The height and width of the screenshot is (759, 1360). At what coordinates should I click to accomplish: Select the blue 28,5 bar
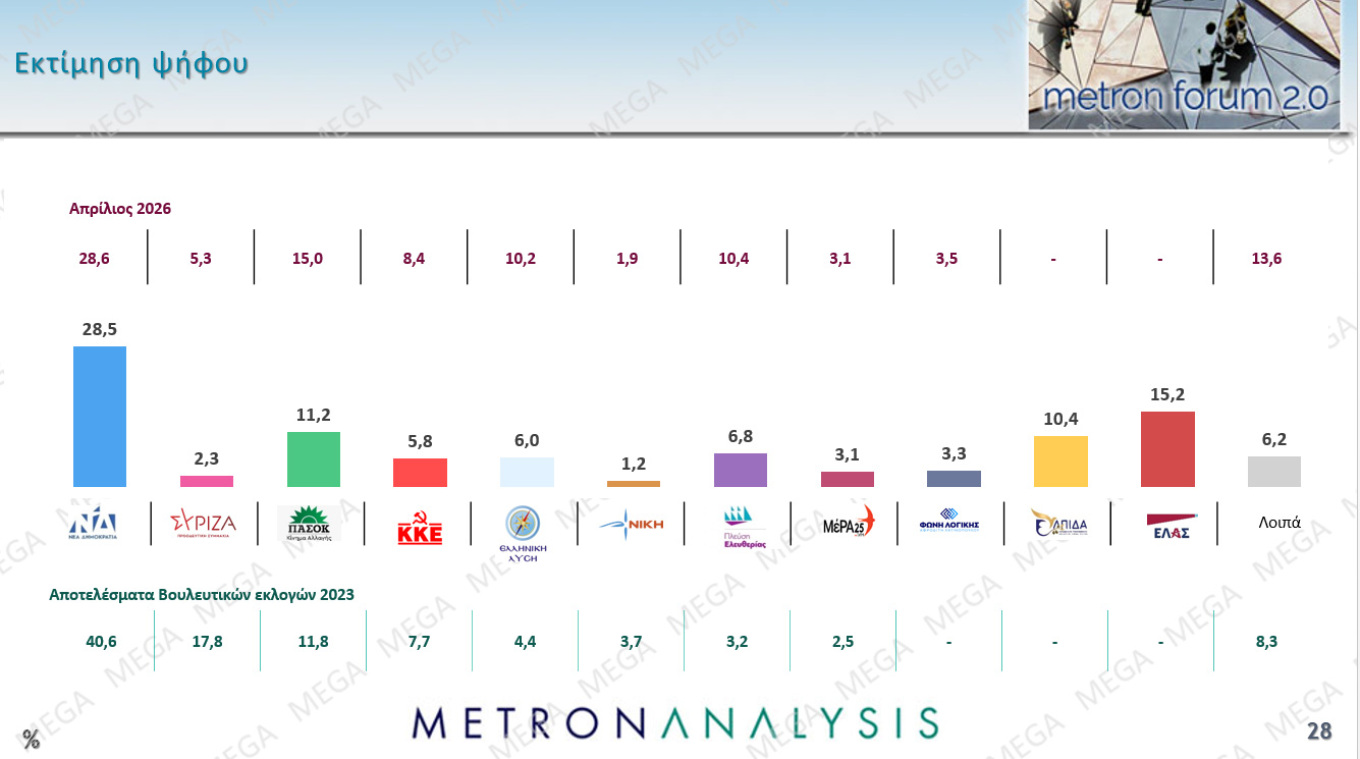(100, 416)
